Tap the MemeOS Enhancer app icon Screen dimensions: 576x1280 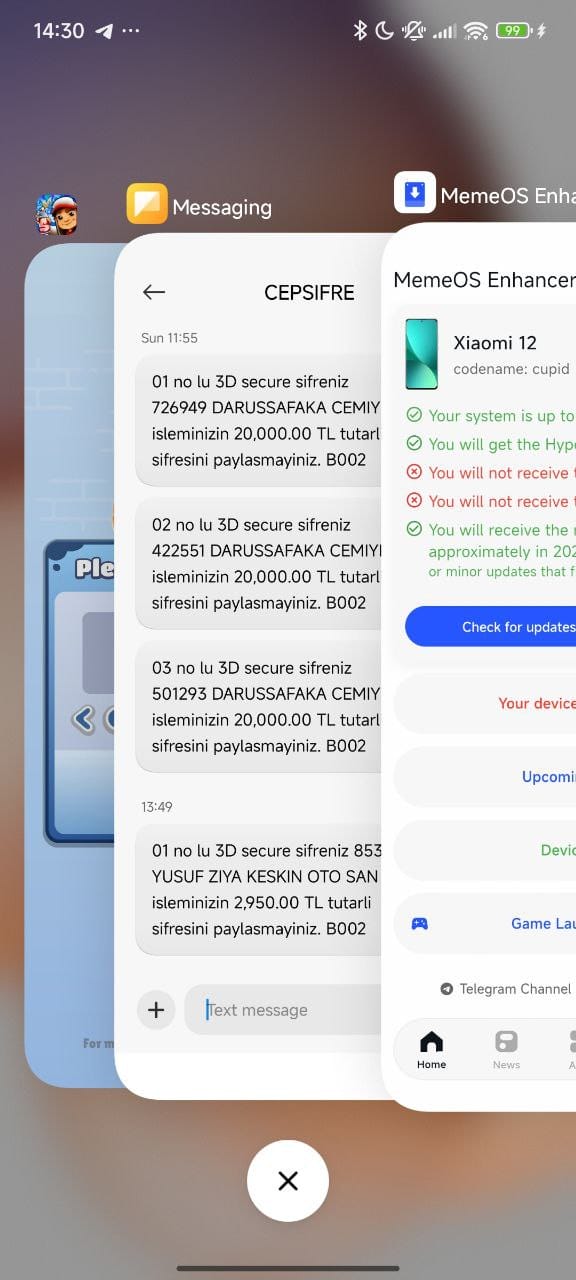[415, 193]
